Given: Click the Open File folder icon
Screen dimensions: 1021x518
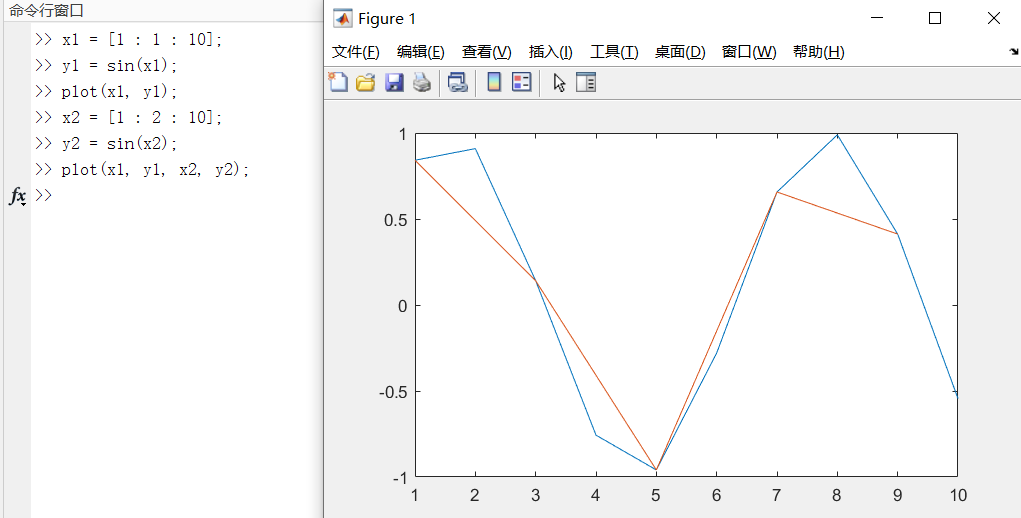Looking at the screenshot, I should point(366,82).
